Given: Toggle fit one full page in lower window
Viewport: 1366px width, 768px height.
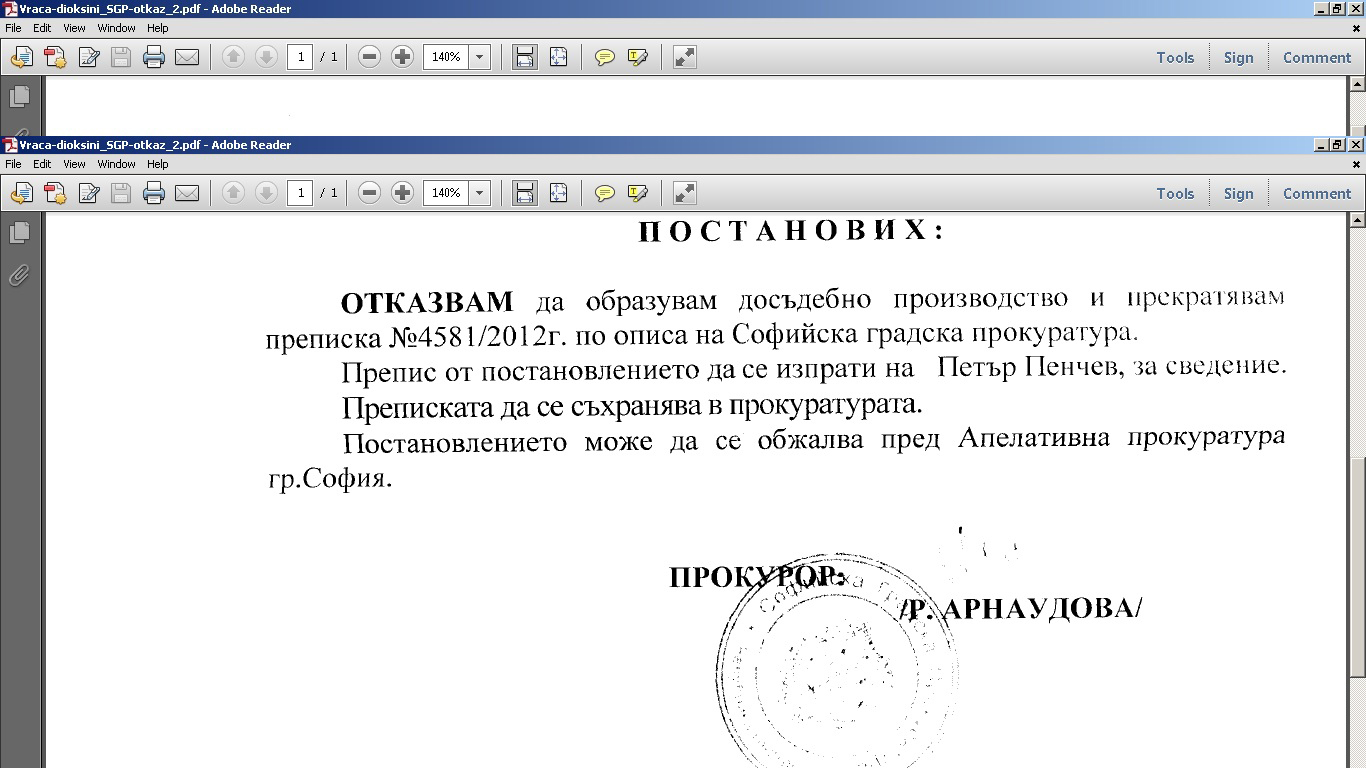Looking at the screenshot, I should click(558, 193).
